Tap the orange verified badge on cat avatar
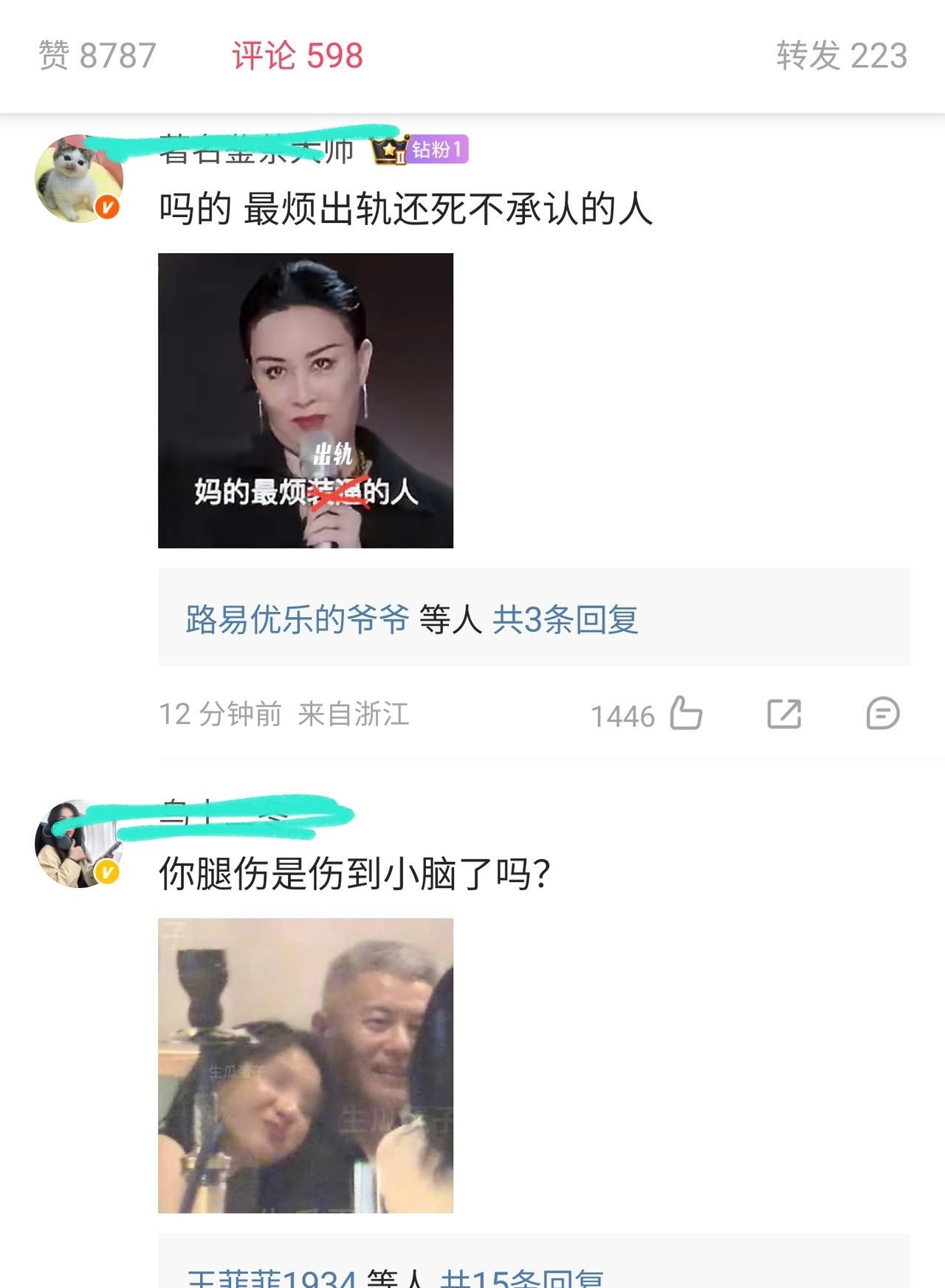The image size is (945, 1288). click(108, 208)
